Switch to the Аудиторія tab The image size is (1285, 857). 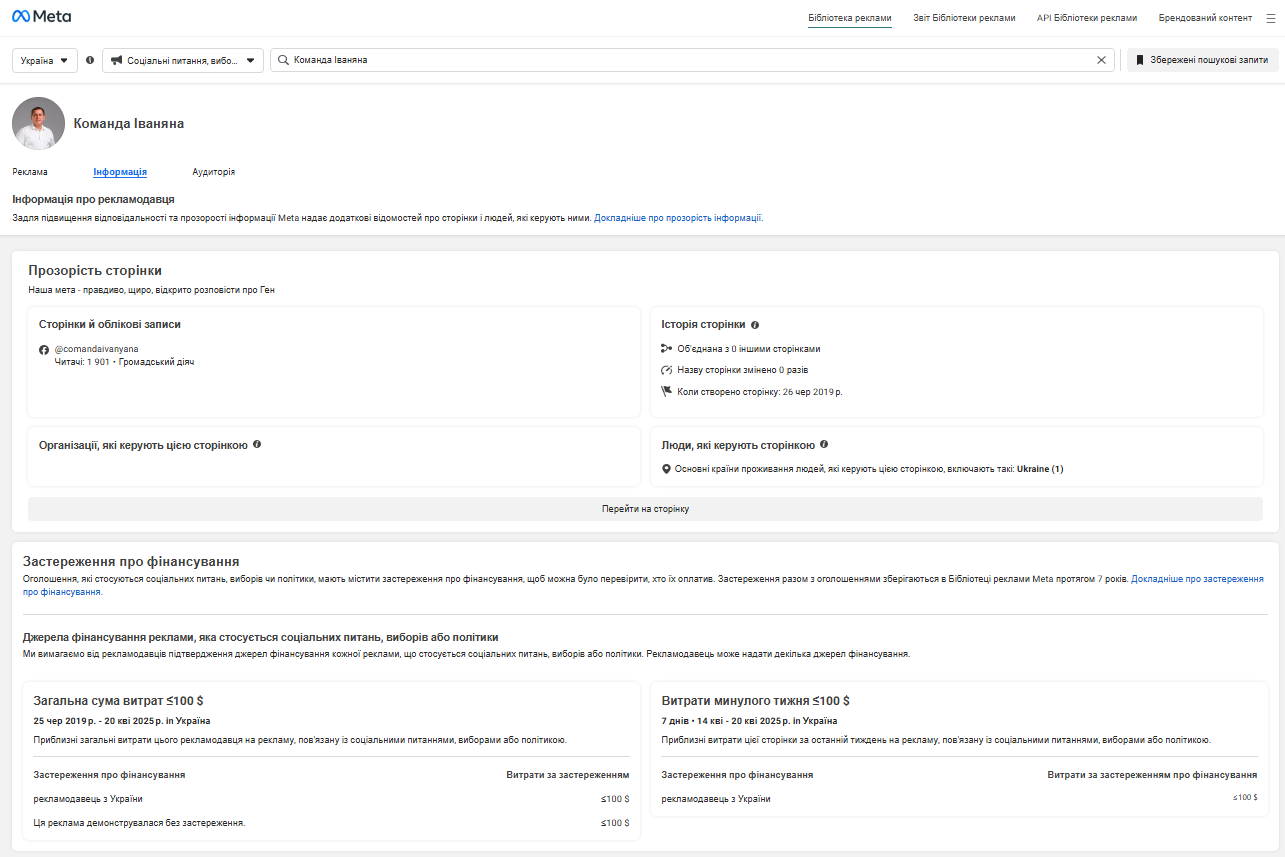point(214,172)
